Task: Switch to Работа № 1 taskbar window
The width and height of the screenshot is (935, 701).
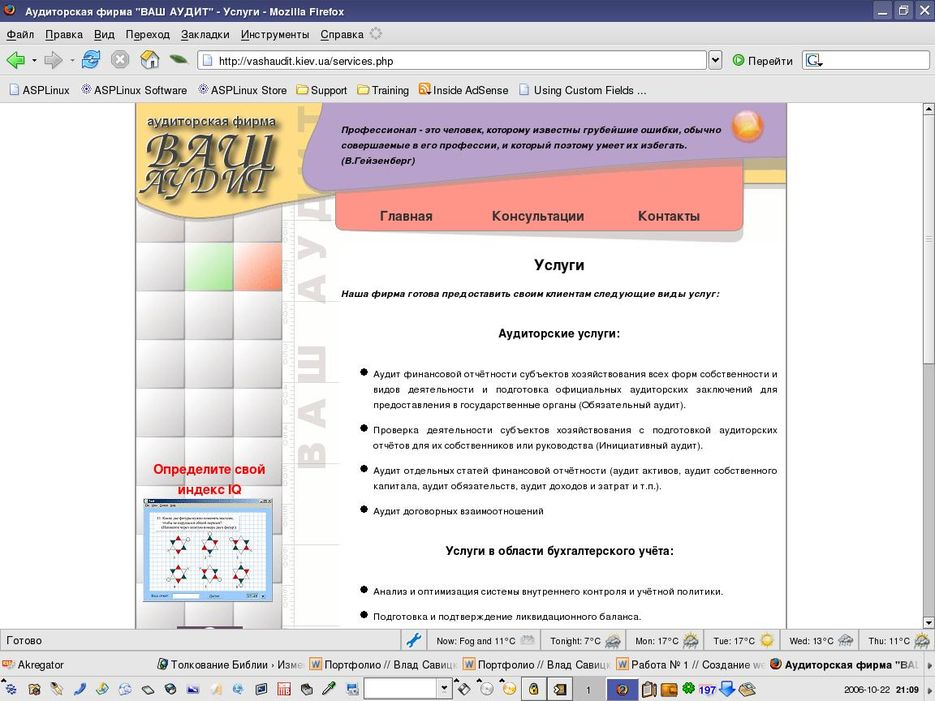Action: [690, 664]
